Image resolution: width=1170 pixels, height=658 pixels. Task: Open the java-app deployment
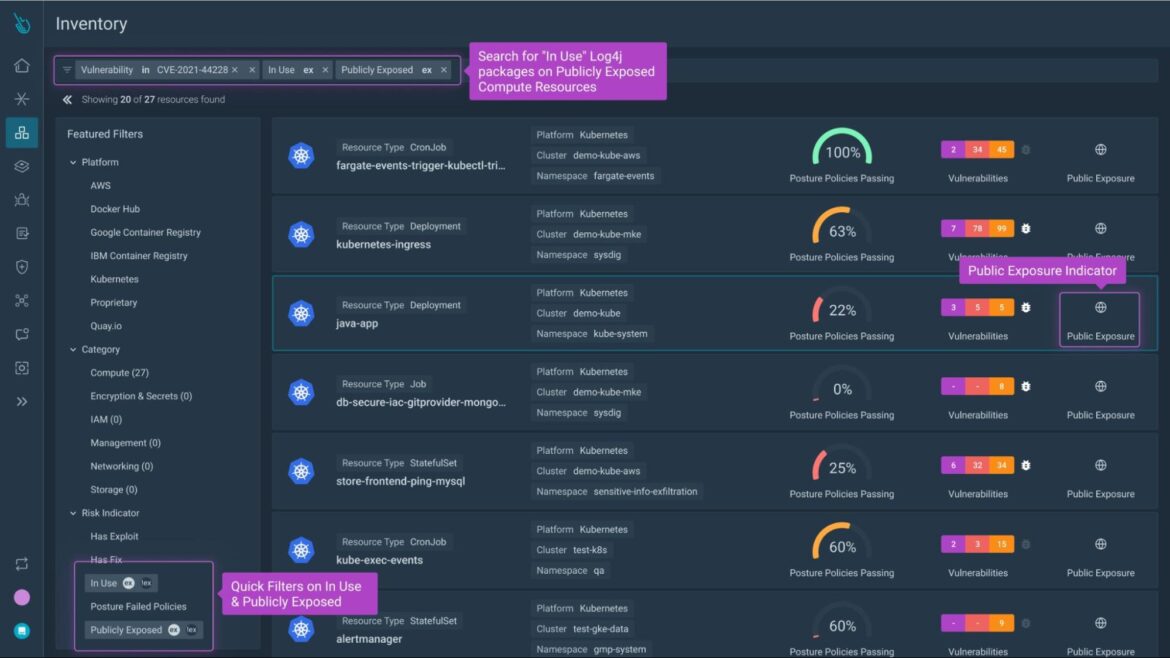357,324
